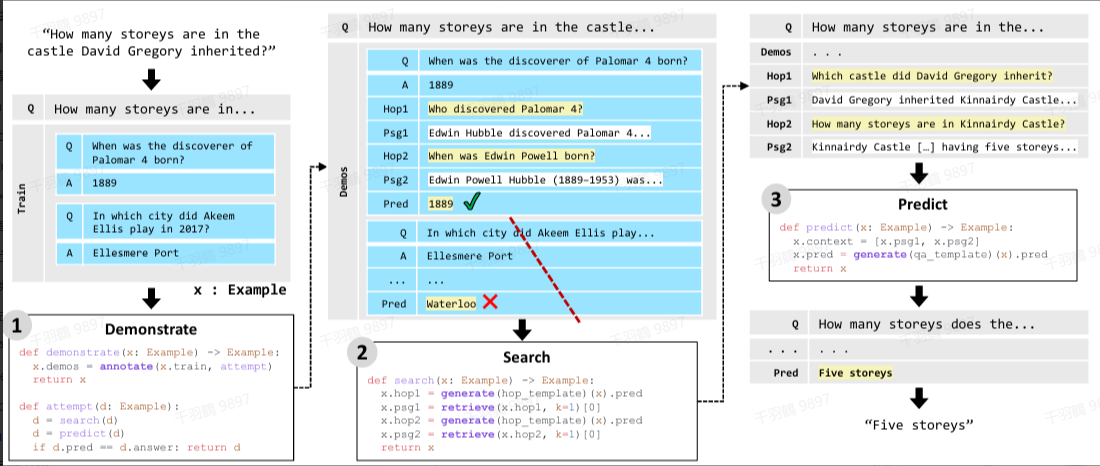Click the 'Predict' heading
Image resolution: width=1100 pixels, height=466 pixels.
(923, 204)
